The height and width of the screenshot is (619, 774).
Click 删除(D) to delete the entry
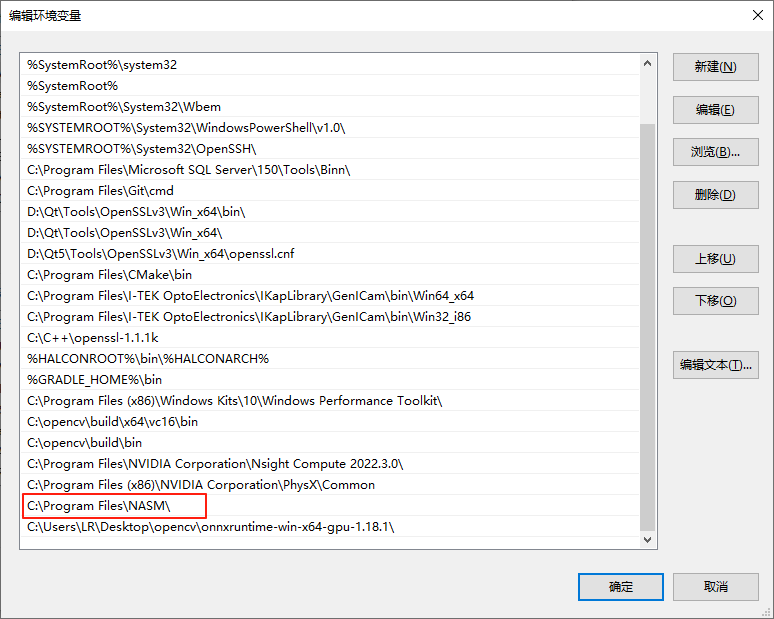tap(715, 195)
